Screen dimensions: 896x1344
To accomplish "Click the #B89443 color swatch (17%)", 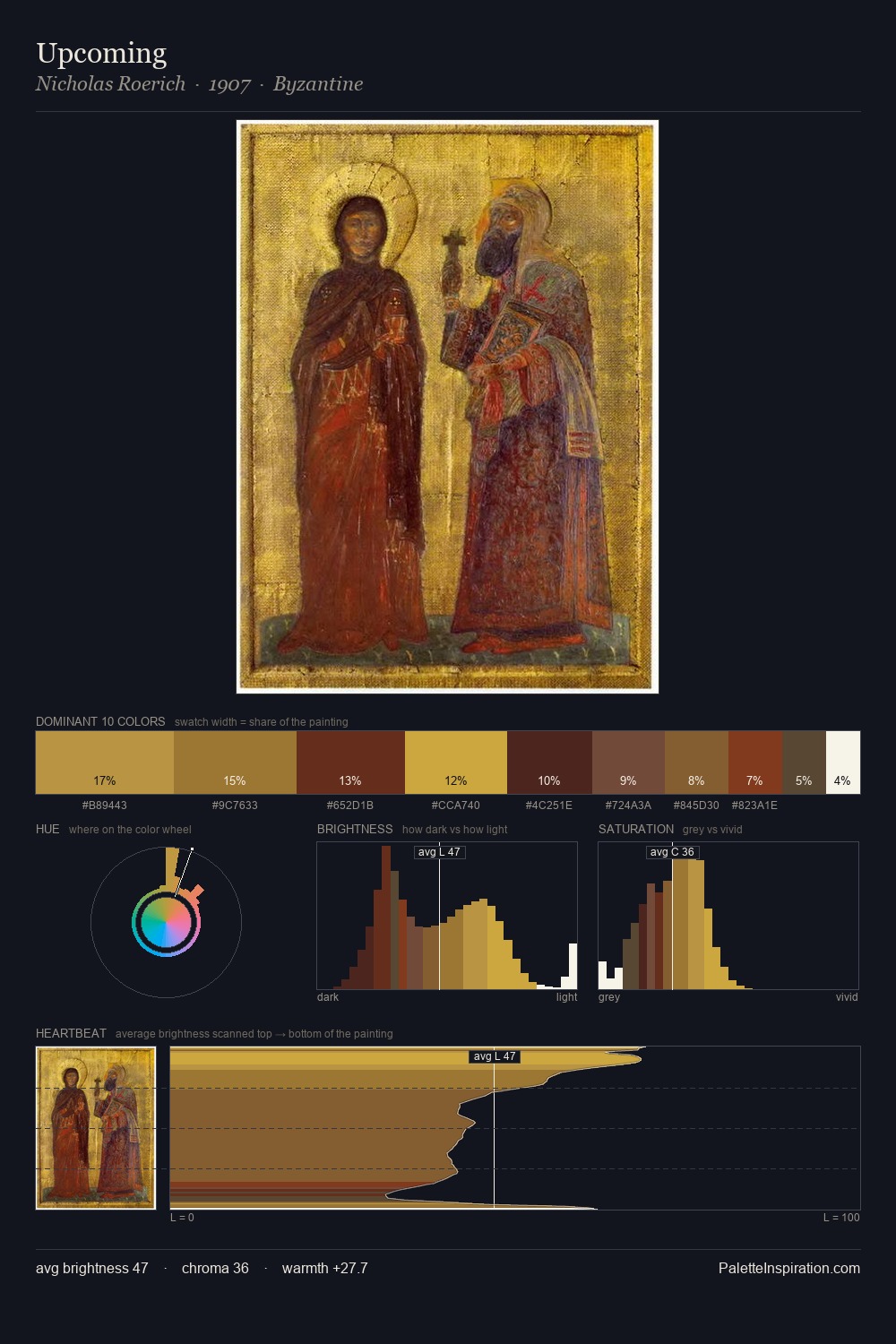I will (105, 762).
